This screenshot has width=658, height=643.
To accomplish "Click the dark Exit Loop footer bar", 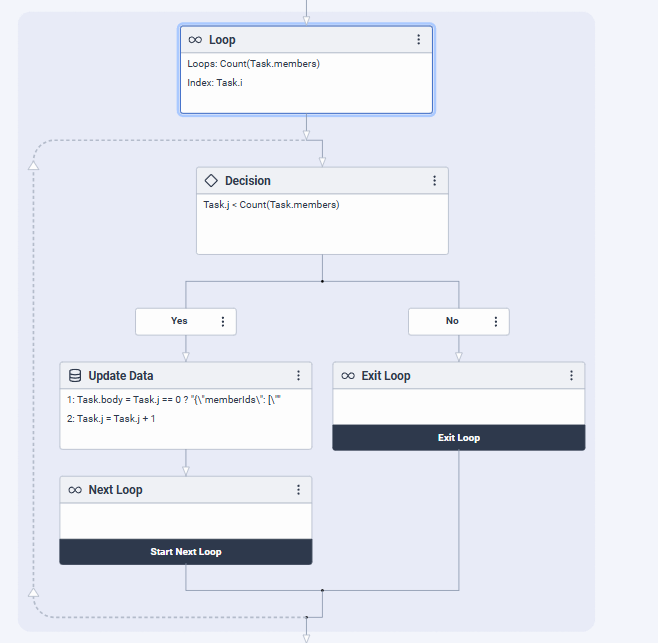I will click(458, 438).
